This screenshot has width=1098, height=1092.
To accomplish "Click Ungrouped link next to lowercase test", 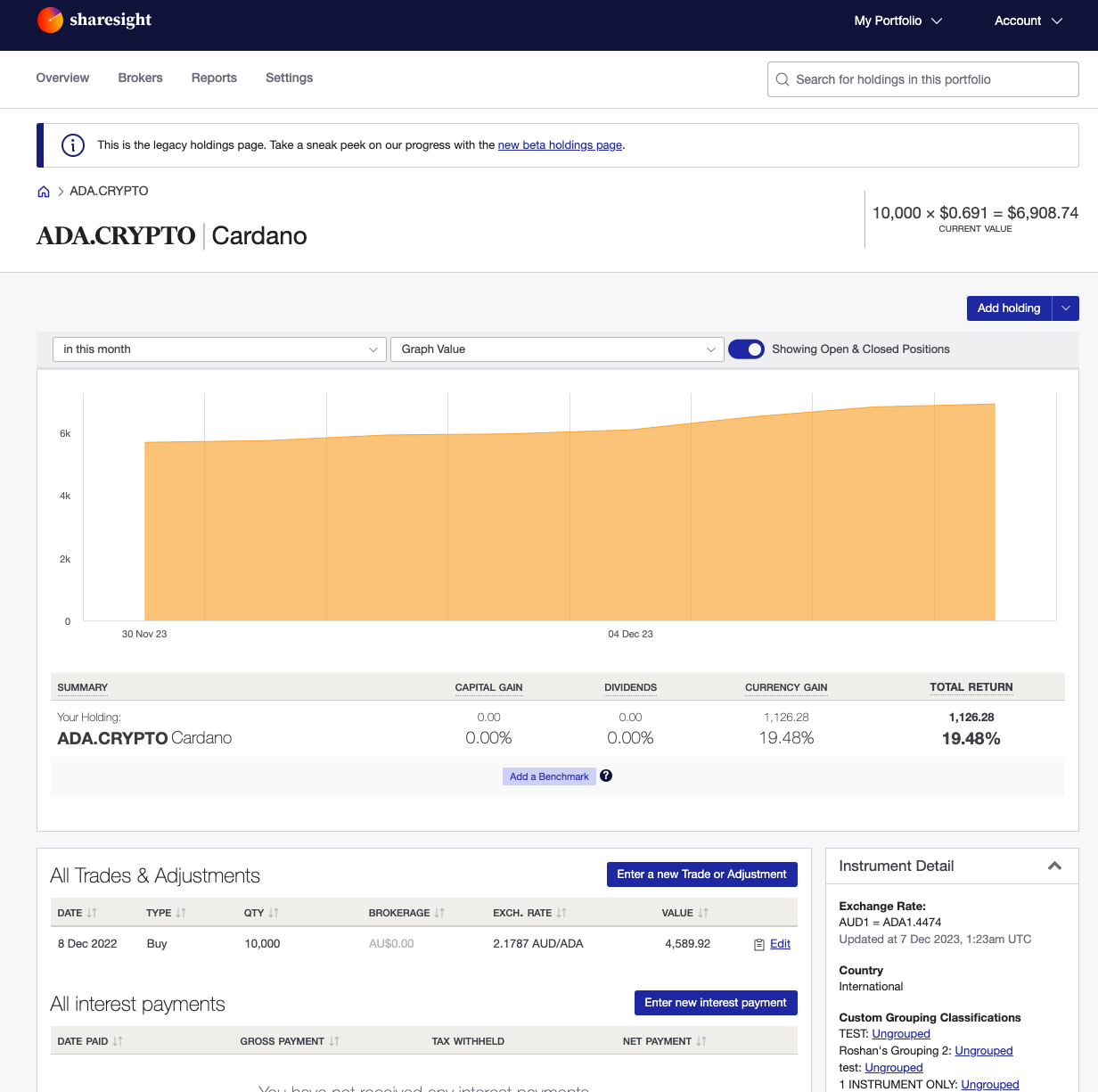I will coord(894,1068).
